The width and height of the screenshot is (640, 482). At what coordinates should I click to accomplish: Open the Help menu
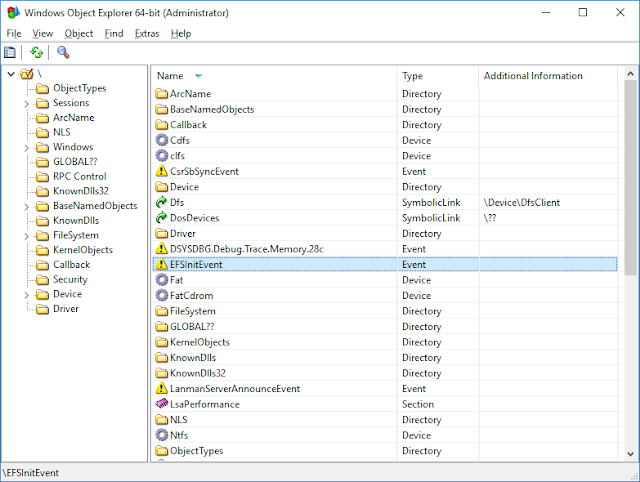[181, 33]
